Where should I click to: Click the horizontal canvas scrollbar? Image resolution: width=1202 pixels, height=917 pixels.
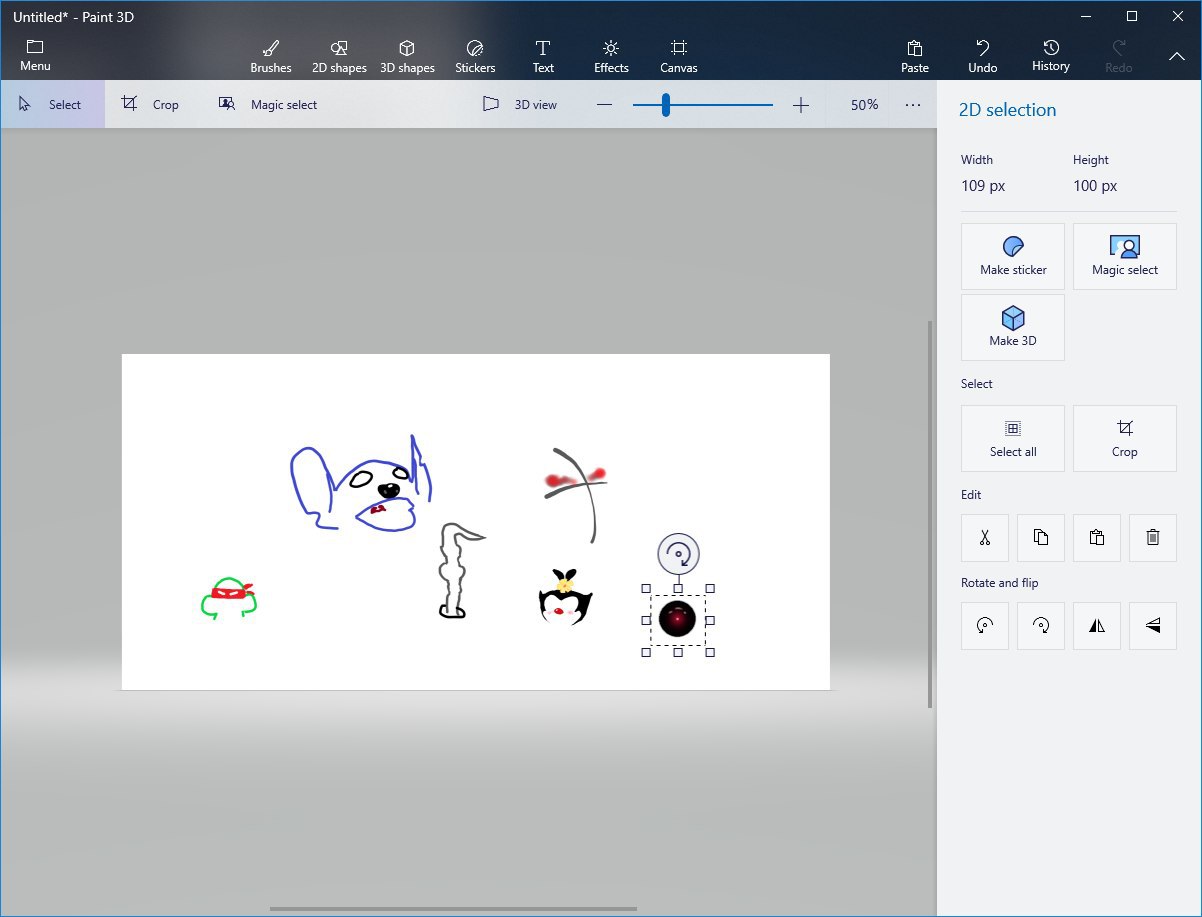click(x=453, y=909)
